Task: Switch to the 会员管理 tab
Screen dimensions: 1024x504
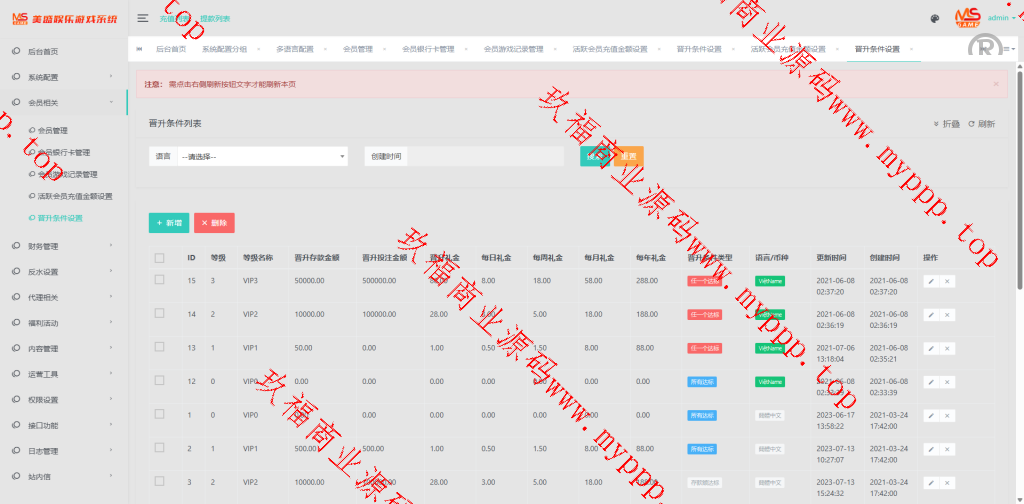Action: [357, 49]
